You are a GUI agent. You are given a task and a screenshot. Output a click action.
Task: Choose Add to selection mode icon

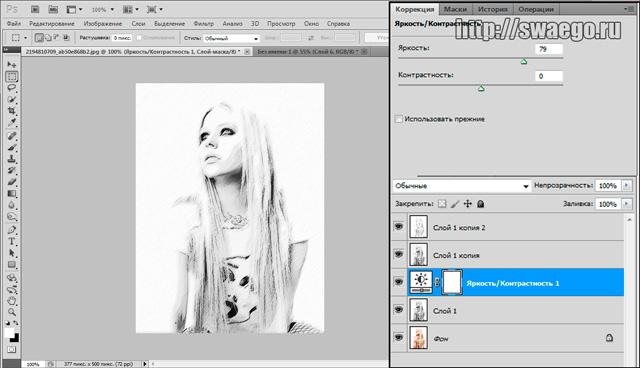click(x=48, y=38)
